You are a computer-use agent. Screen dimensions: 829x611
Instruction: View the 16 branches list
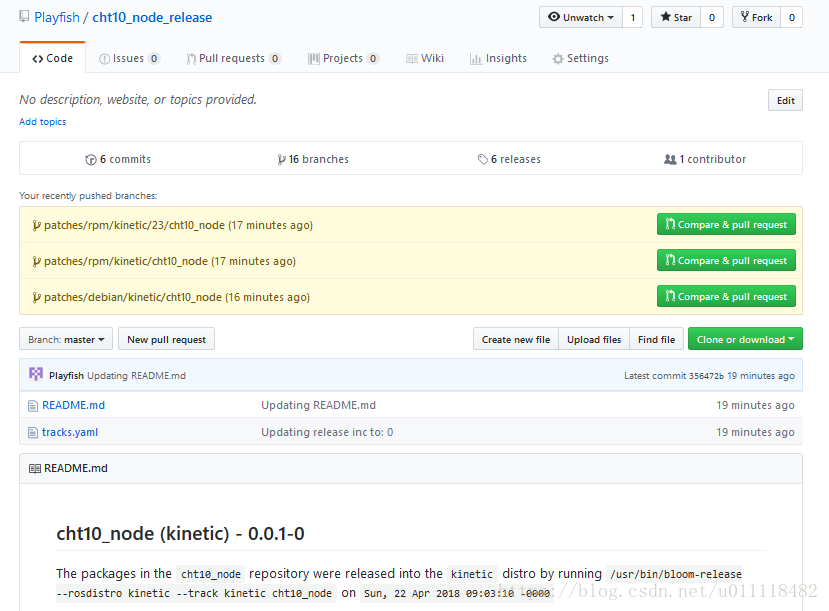click(x=313, y=159)
